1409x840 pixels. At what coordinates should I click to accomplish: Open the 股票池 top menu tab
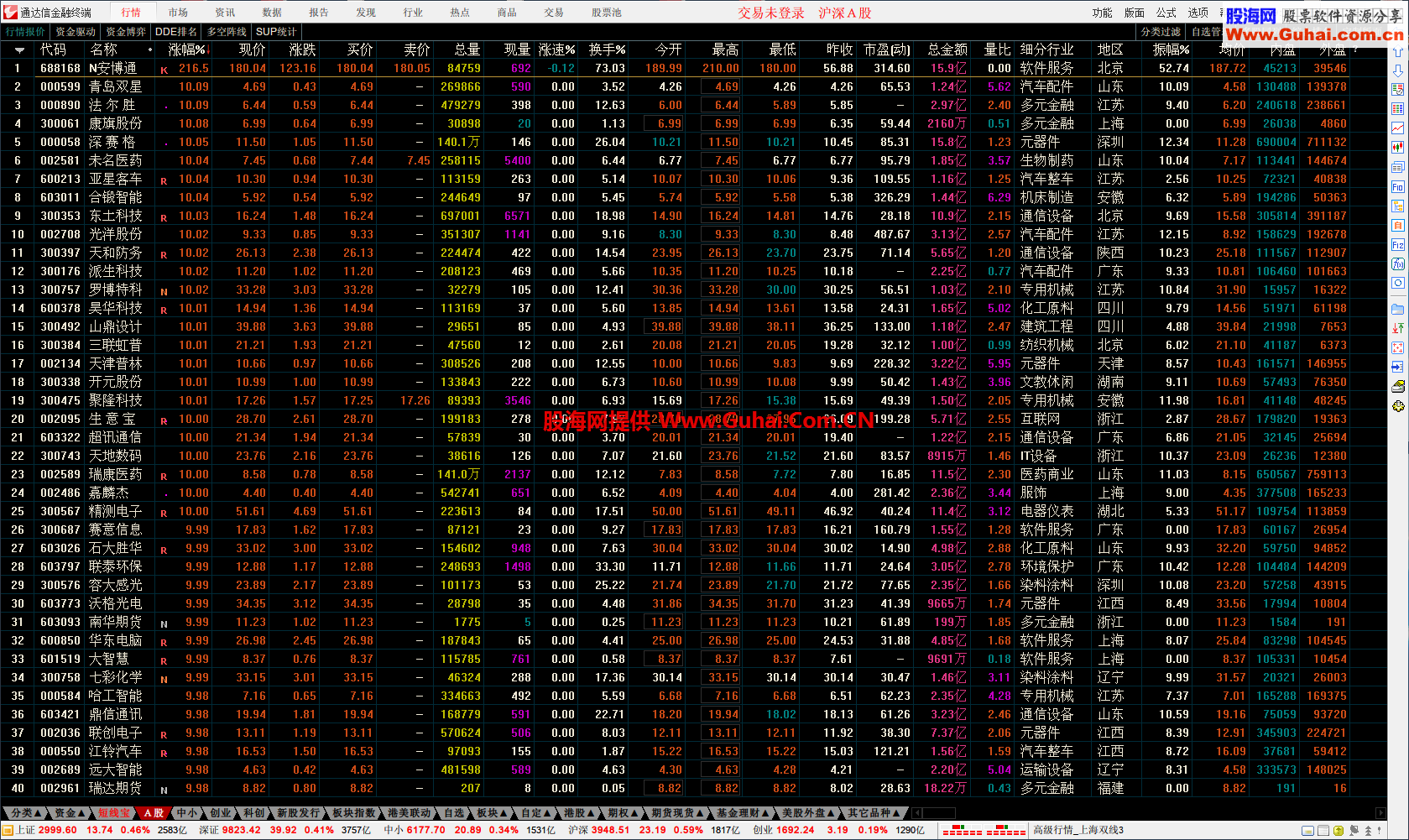pos(606,13)
